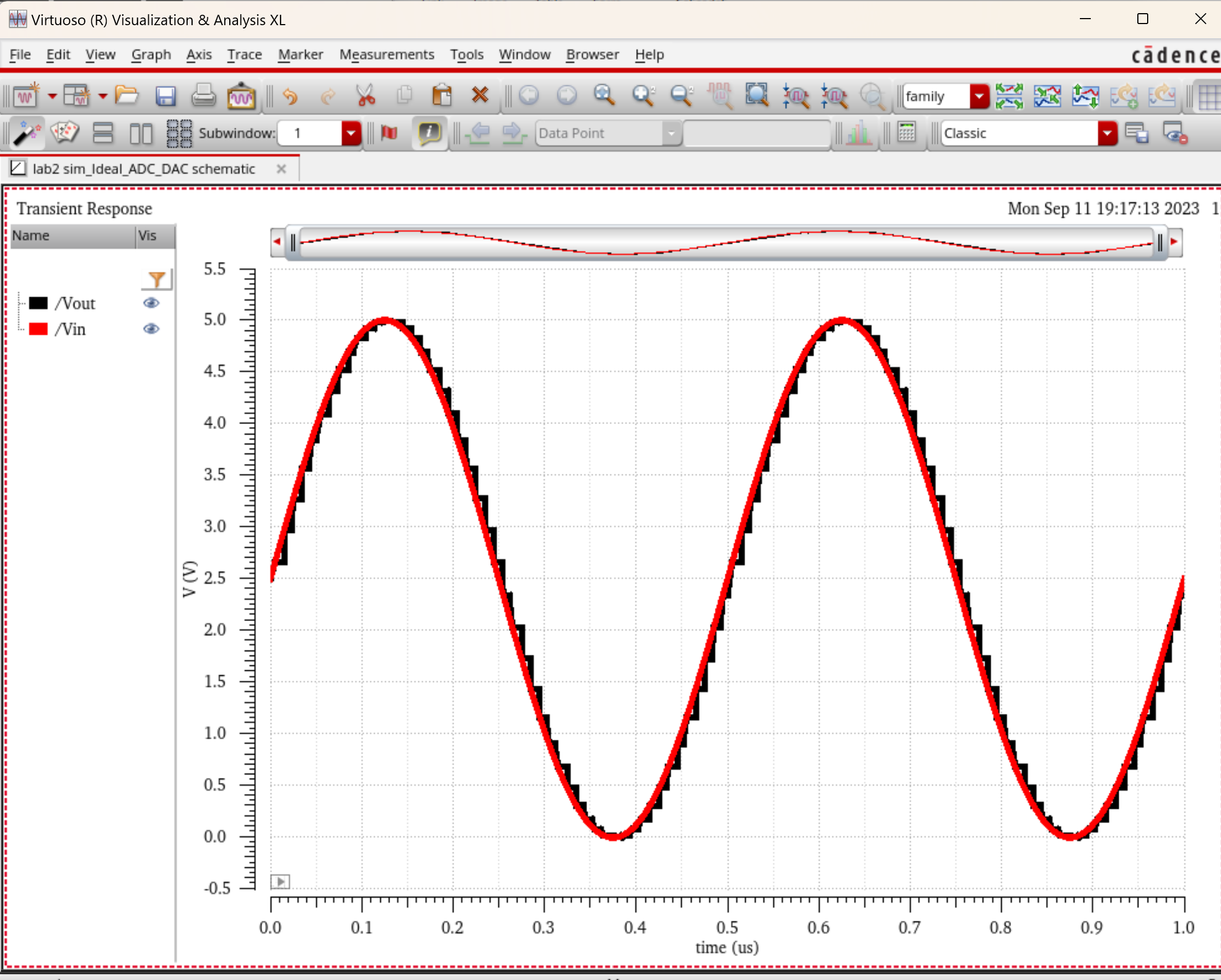Click the Save session floppy icon
The height and width of the screenshot is (980, 1221).
pyautogui.click(x=165, y=96)
